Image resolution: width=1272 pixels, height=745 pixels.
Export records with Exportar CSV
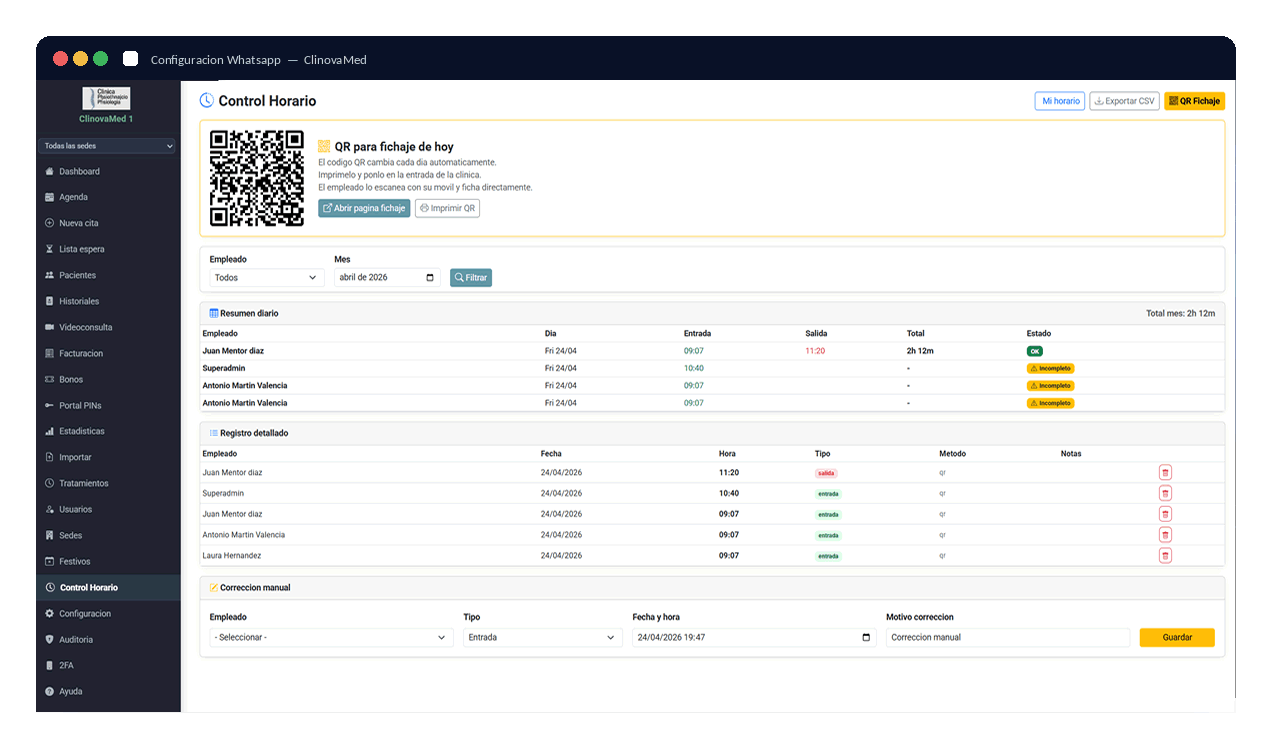tap(1125, 101)
